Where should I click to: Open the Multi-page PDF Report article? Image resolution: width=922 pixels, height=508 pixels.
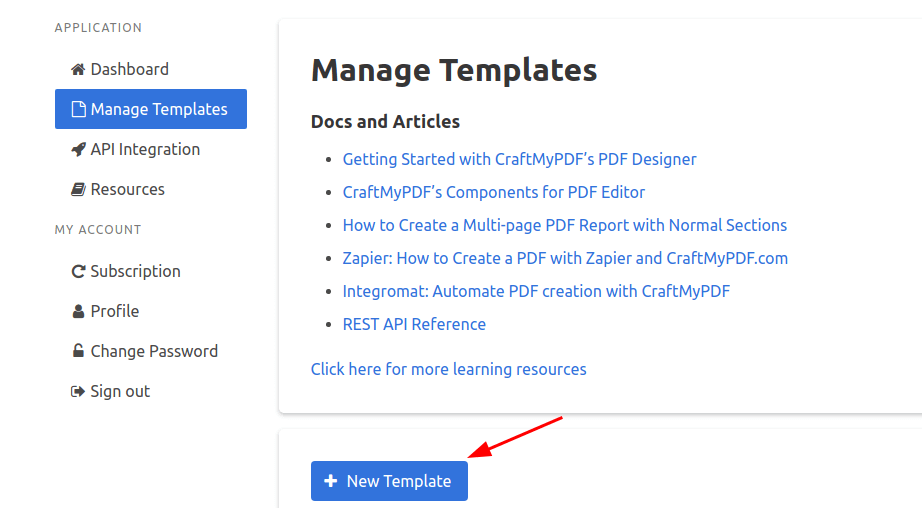[564, 225]
